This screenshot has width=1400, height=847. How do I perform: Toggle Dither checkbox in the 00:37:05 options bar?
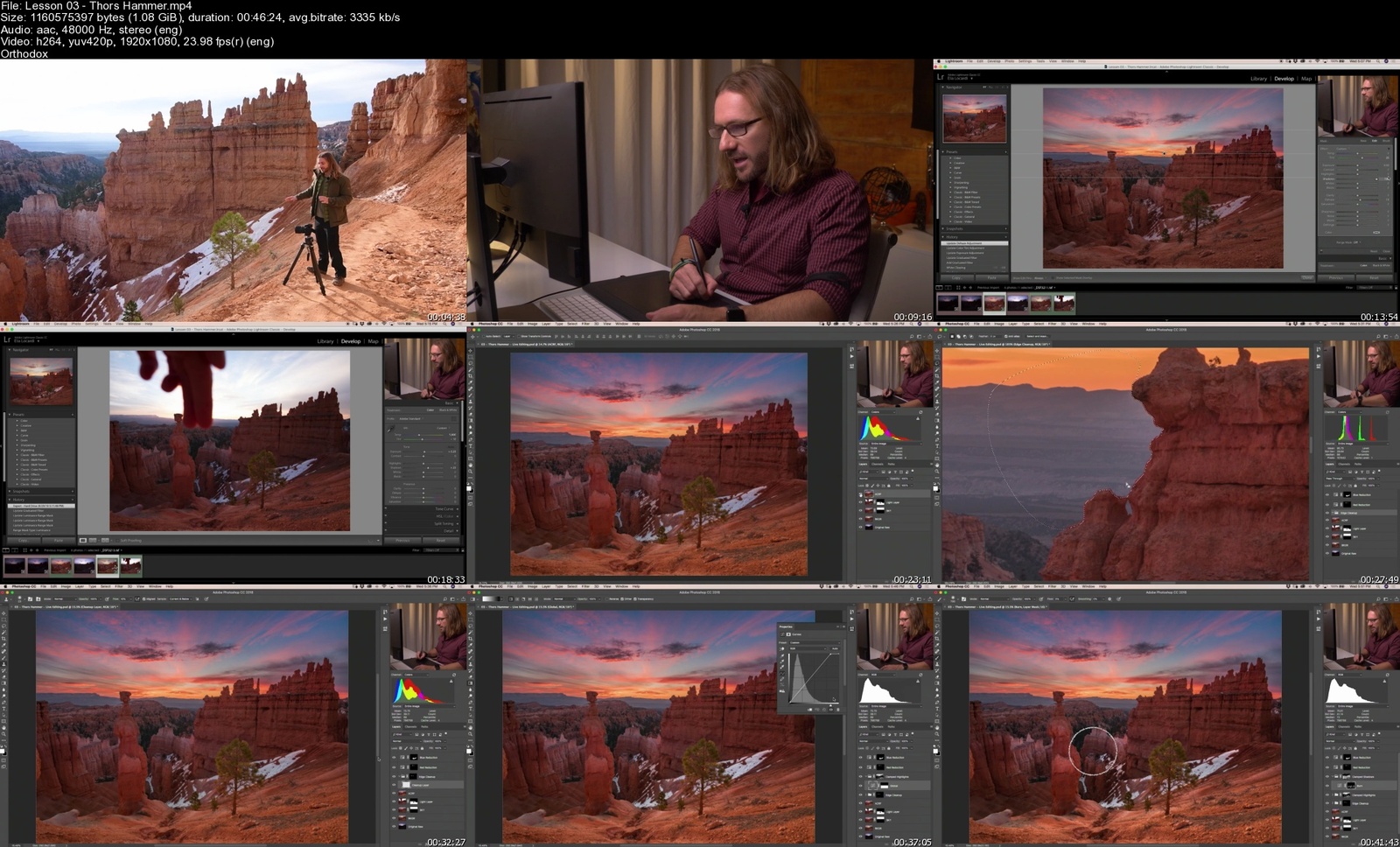coord(622,599)
